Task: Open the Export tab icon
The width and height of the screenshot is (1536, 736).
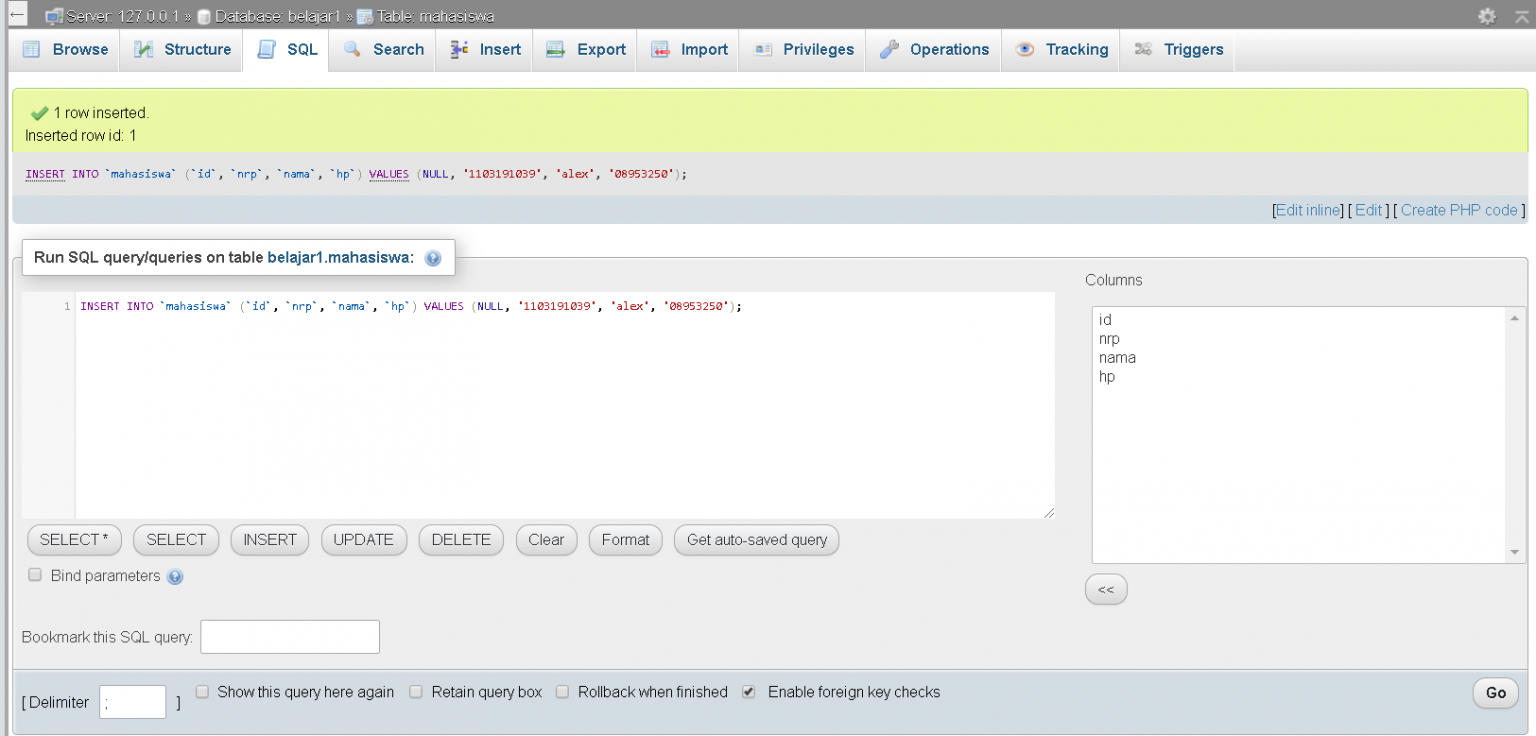Action: 556,50
